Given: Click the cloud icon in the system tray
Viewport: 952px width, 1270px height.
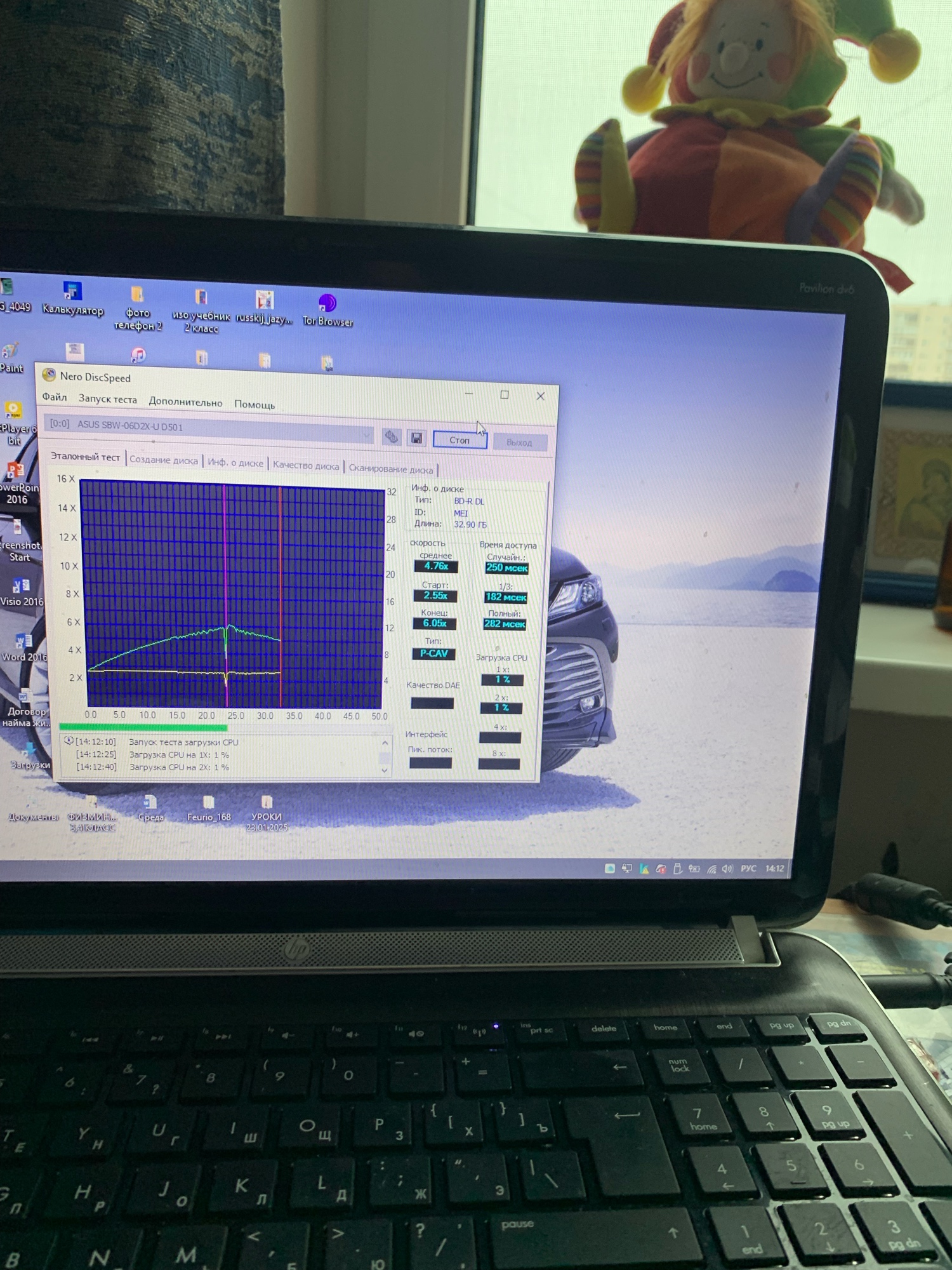Looking at the screenshot, I should coord(610,868).
